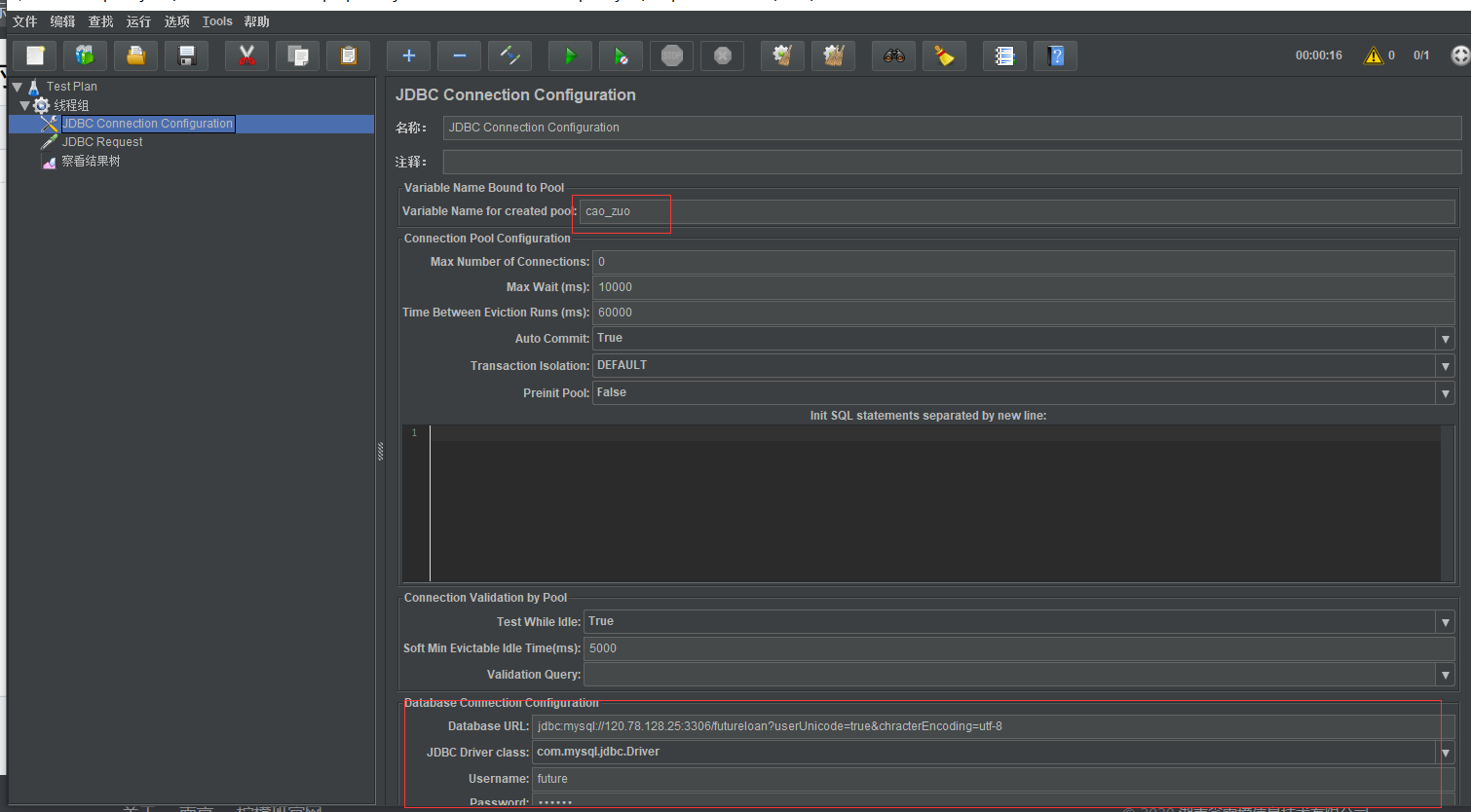Viewport: 1471px width, 812px height.
Task: Collapse the Test Plan tree node
Action: [18, 87]
